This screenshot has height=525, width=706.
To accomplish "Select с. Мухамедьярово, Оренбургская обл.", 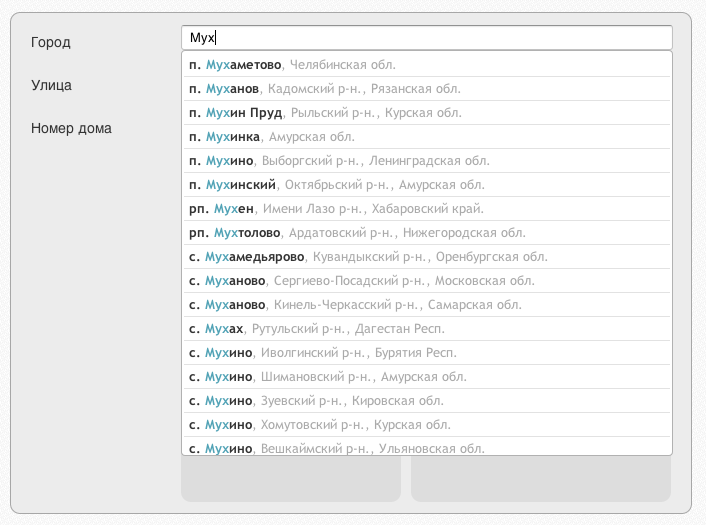I will coord(426,257).
